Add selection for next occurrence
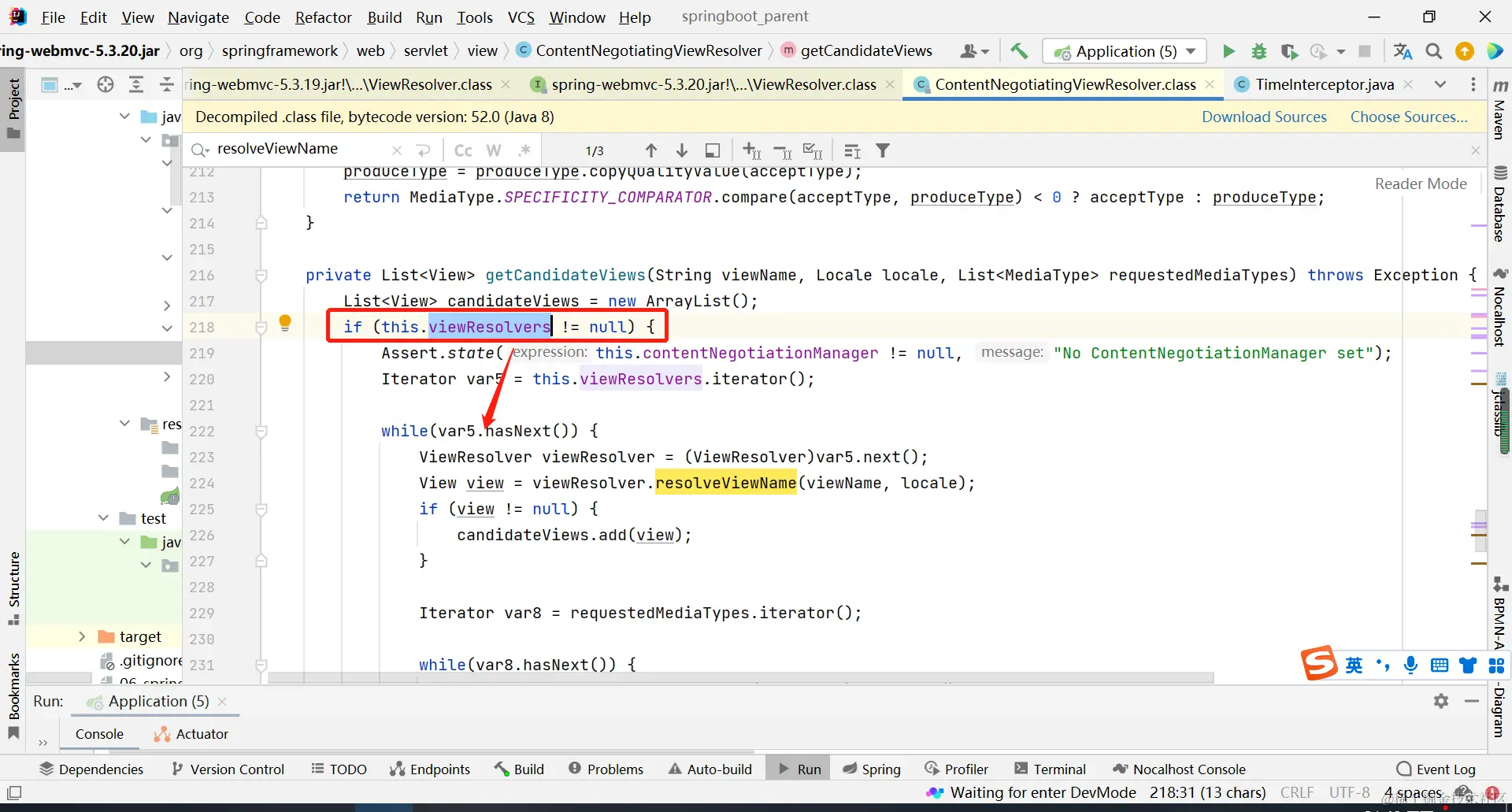1512x812 pixels. (752, 150)
